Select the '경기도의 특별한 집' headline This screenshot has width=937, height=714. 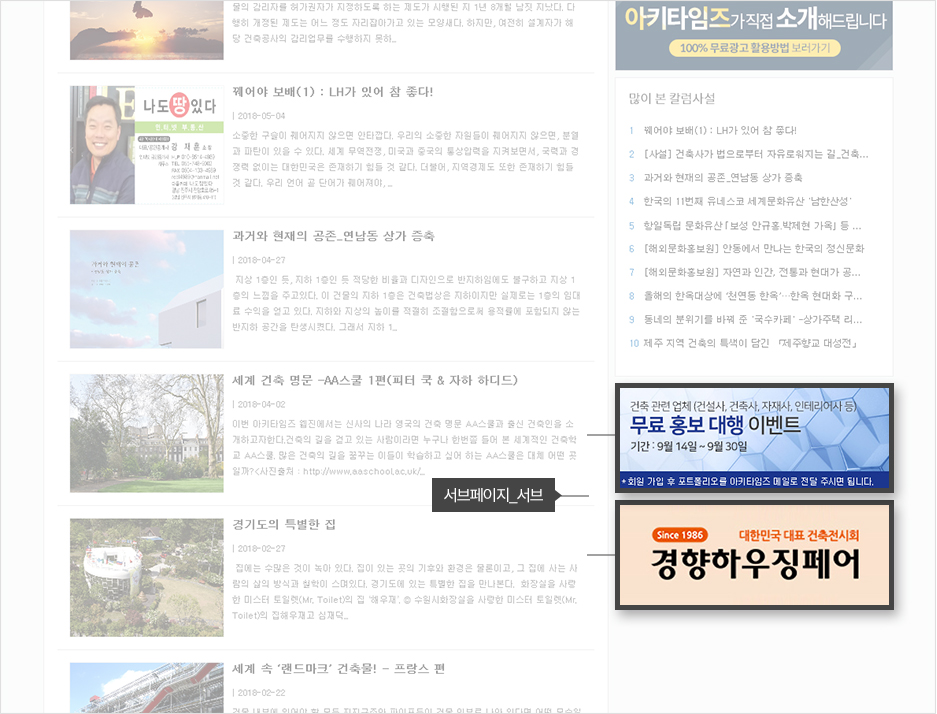(284, 524)
